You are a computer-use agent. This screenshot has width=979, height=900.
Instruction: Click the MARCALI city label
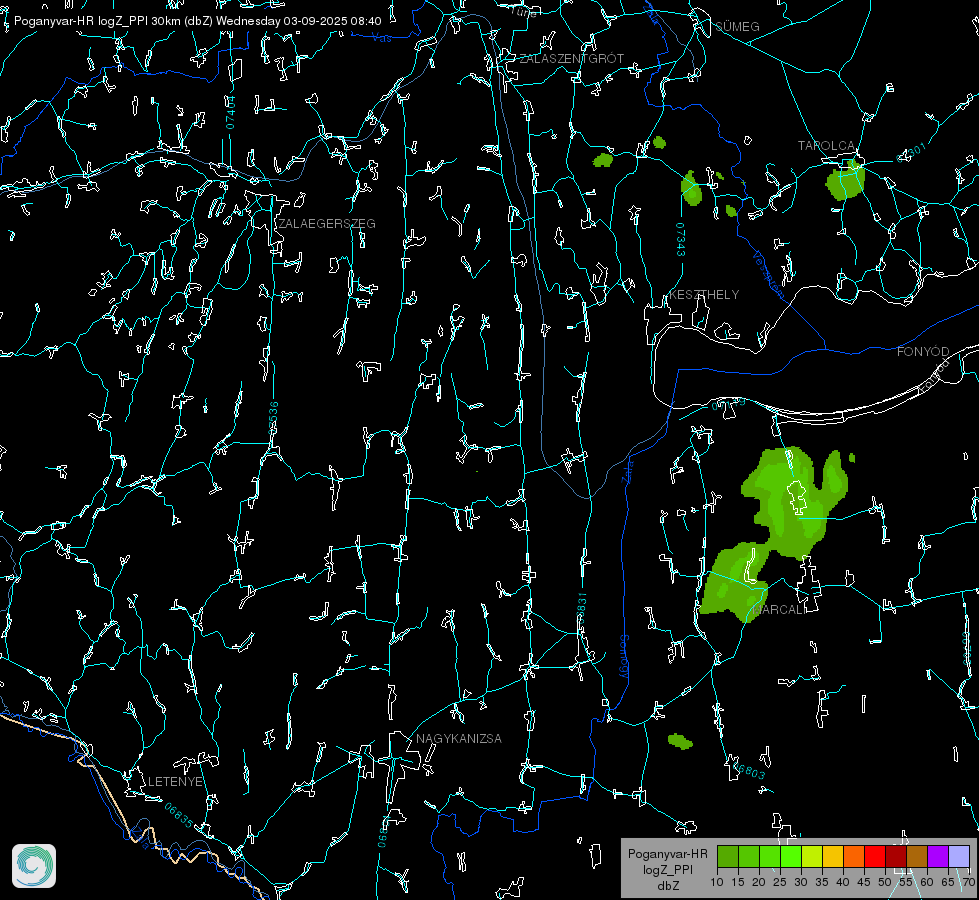(779, 610)
